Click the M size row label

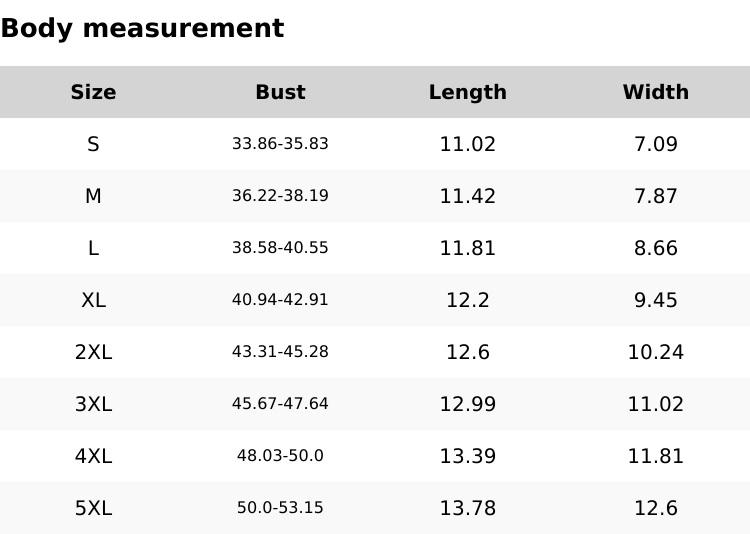tap(93, 196)
